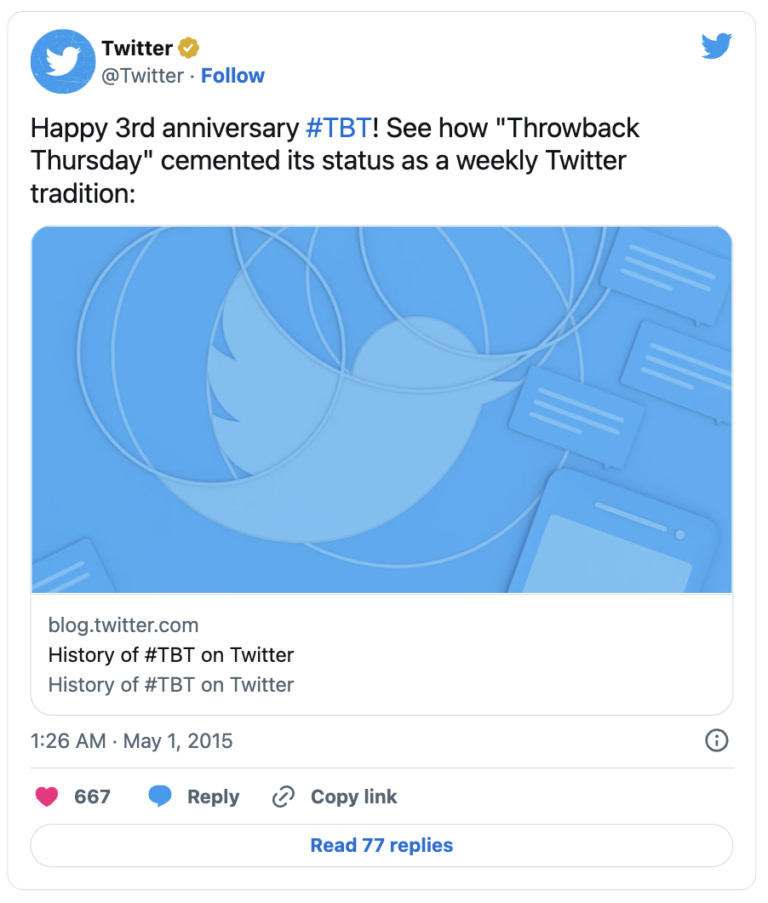The image size is (768, 903).
Task: Open the 1:26 AM · May 1, 2015 timestamp
Action: click(132, 741)
